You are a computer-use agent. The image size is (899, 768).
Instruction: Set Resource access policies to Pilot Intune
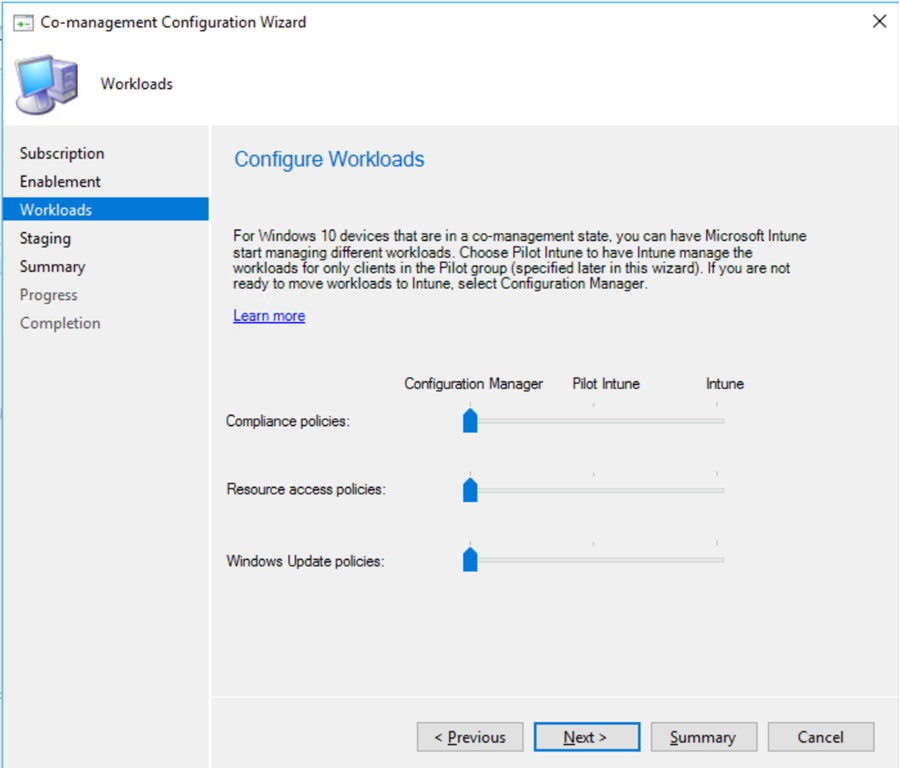[x=593, y=490]
